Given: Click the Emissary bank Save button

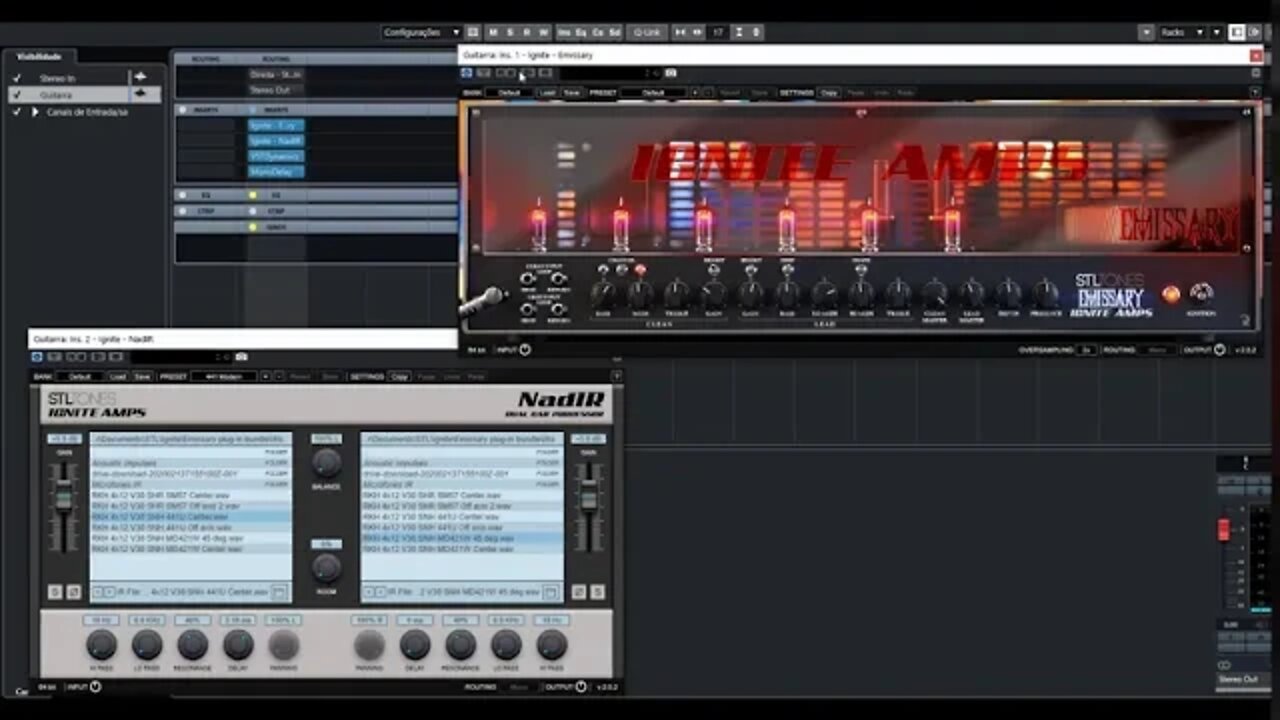Looking at the screenshot, I should pyautogui.click(x=571, y=93).
